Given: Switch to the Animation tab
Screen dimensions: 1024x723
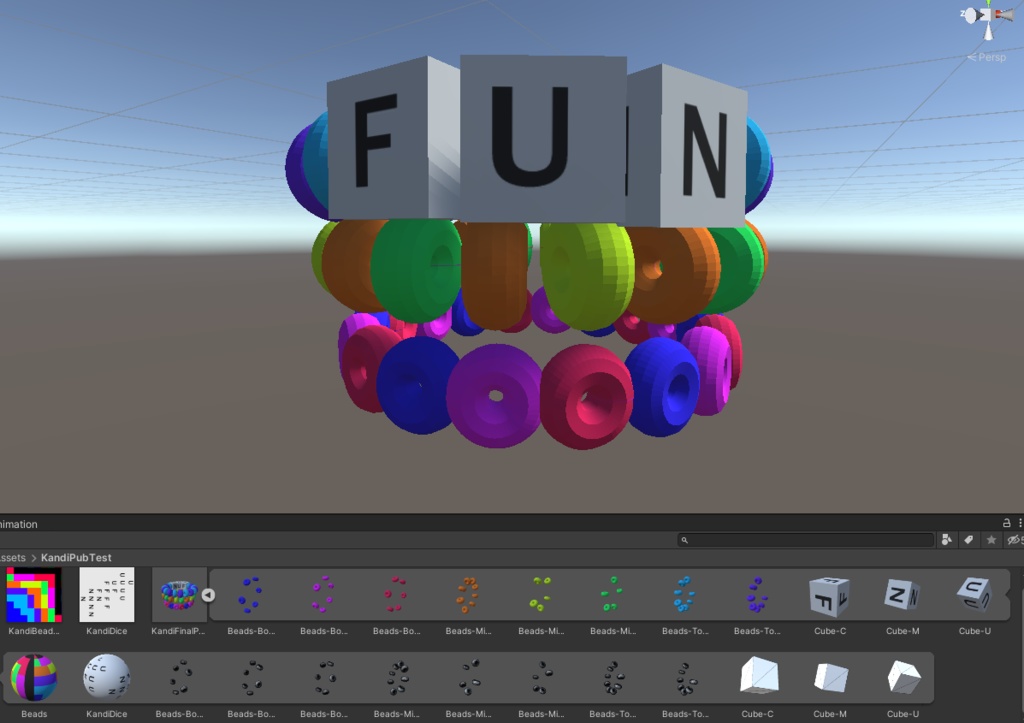Looking at the screenshot, I should [x=18, y=524].
